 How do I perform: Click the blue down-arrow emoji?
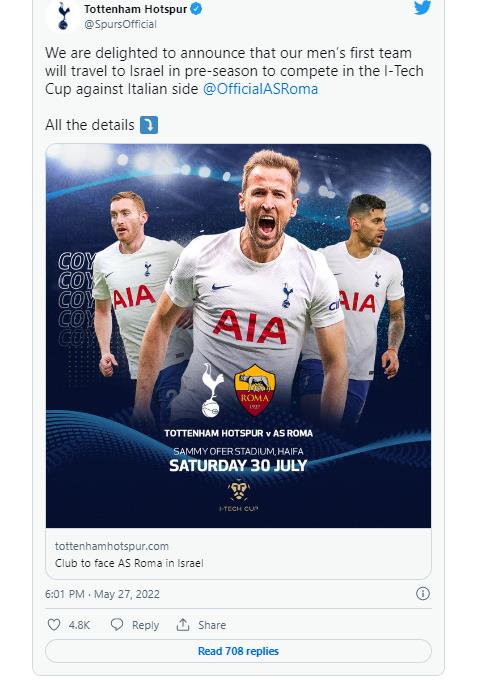pos(149,125)
